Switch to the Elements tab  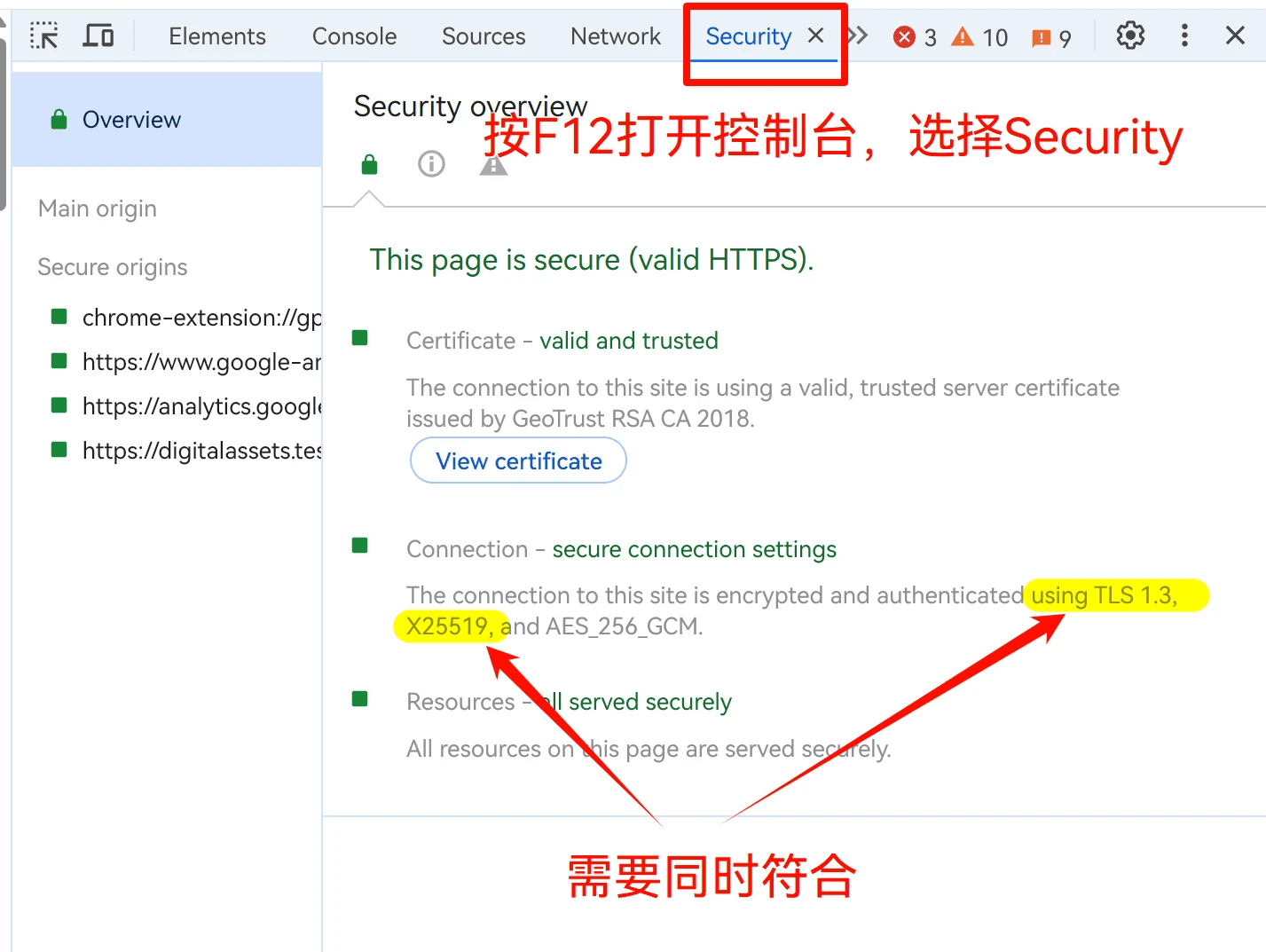pos(216,36)
